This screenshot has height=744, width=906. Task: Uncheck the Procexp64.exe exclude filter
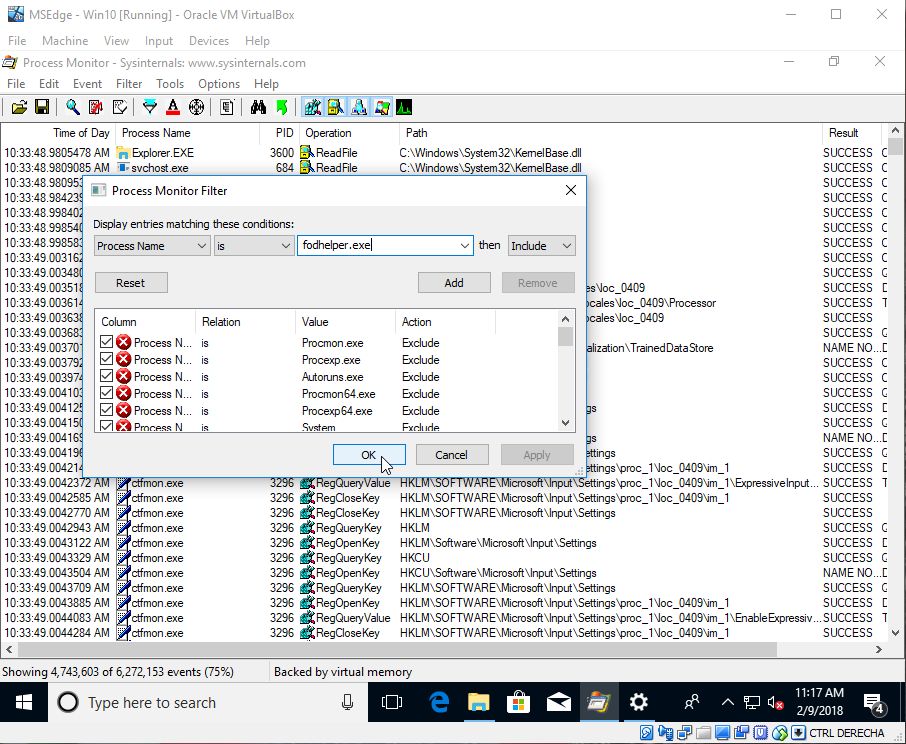coord(107,411)
